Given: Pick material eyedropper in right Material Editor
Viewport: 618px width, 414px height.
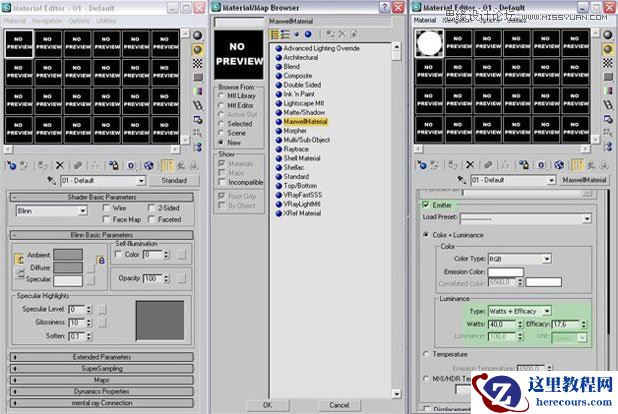Looking at the screenshot, I should (x=462, y=180).
